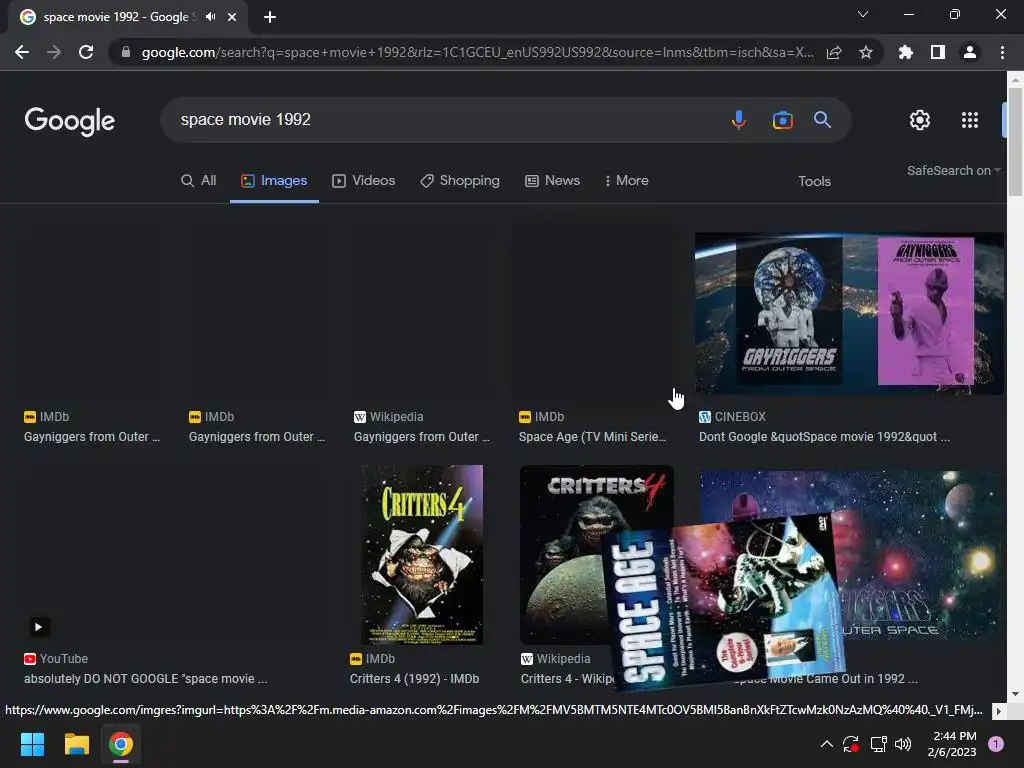
Task: Open the Chrome profile icon
Action: pos(970,52)
